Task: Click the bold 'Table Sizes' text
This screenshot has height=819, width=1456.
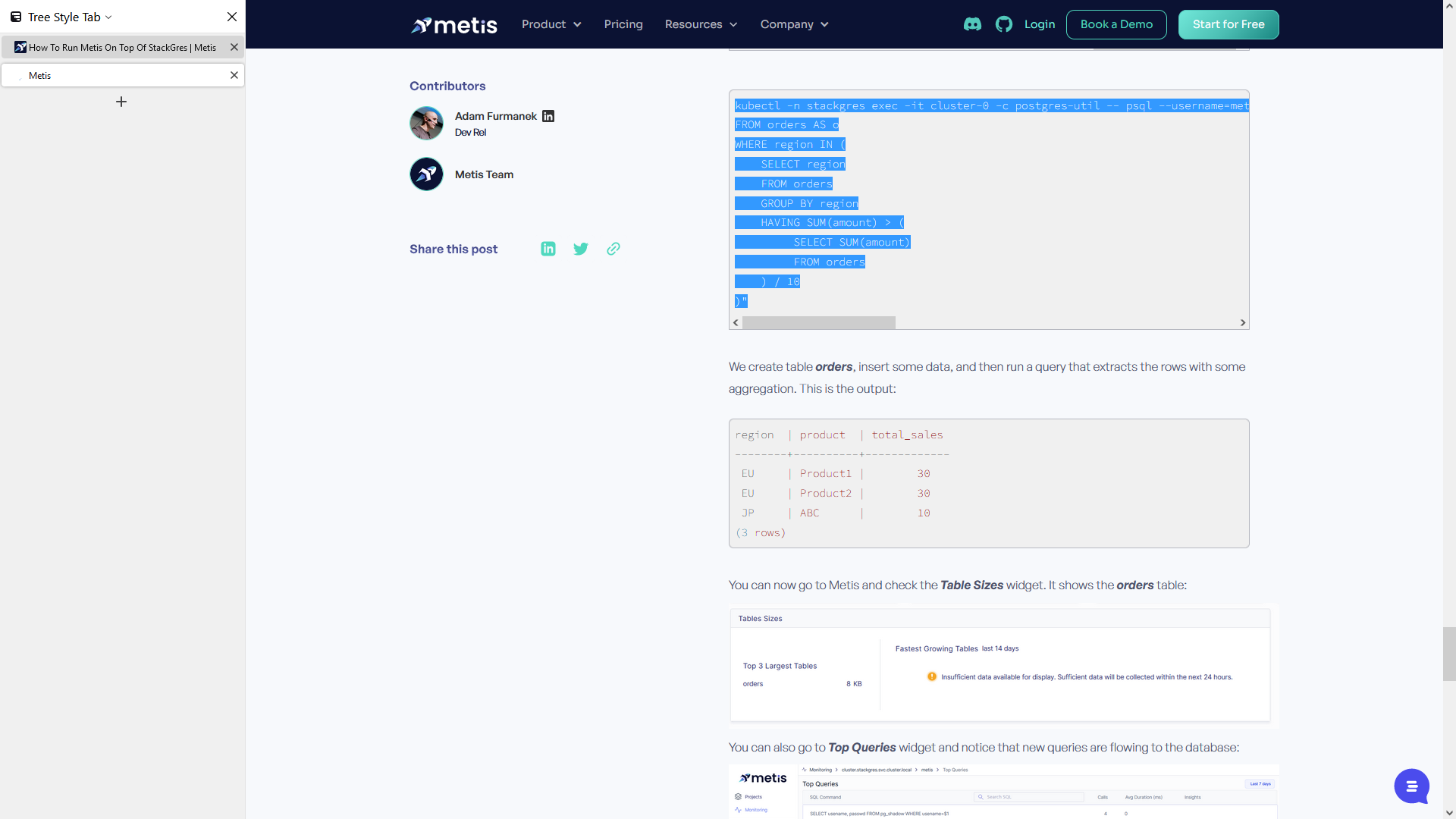Action: pyautogui.click(x=971, y=585)
